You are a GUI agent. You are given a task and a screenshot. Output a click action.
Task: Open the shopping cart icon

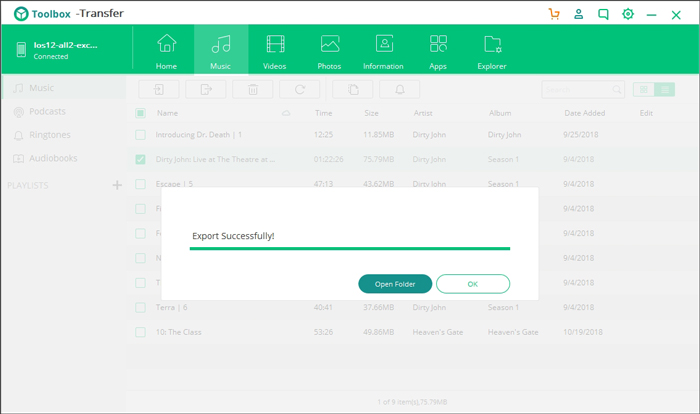pos(554,14)
